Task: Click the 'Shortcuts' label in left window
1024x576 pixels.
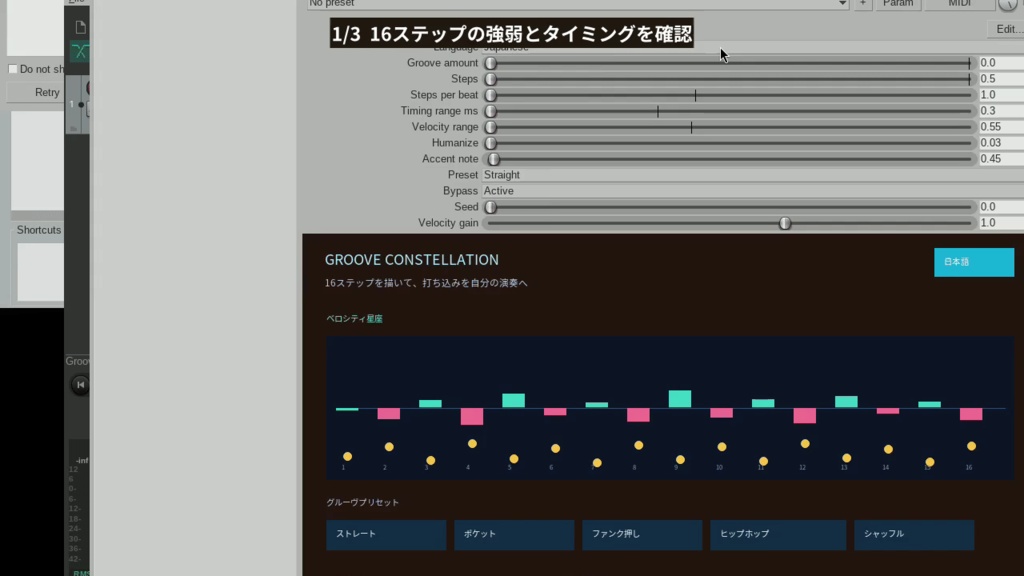Action: click(39, 230)
